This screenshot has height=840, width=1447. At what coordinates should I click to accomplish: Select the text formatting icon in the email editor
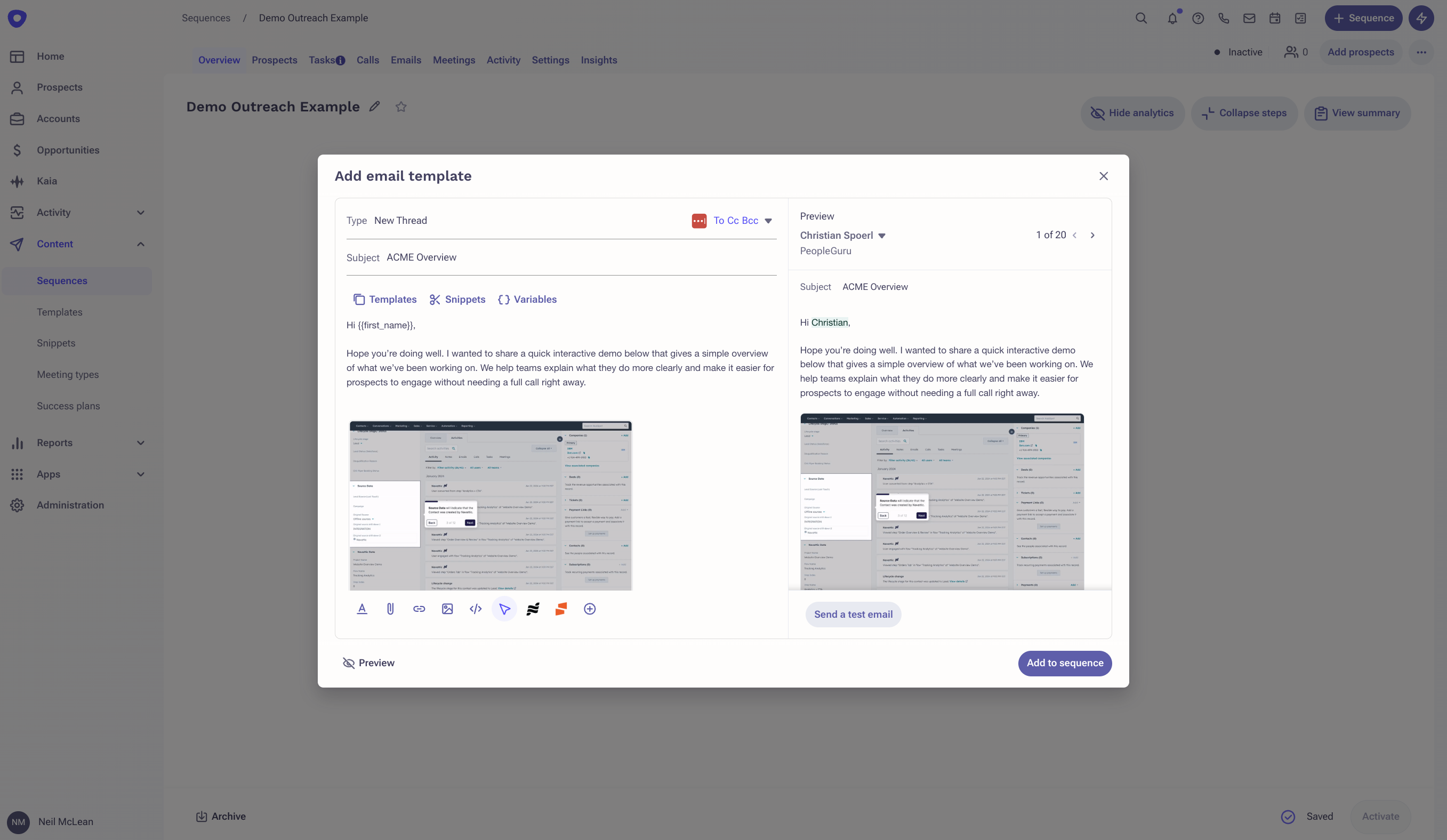click(361, 609)
